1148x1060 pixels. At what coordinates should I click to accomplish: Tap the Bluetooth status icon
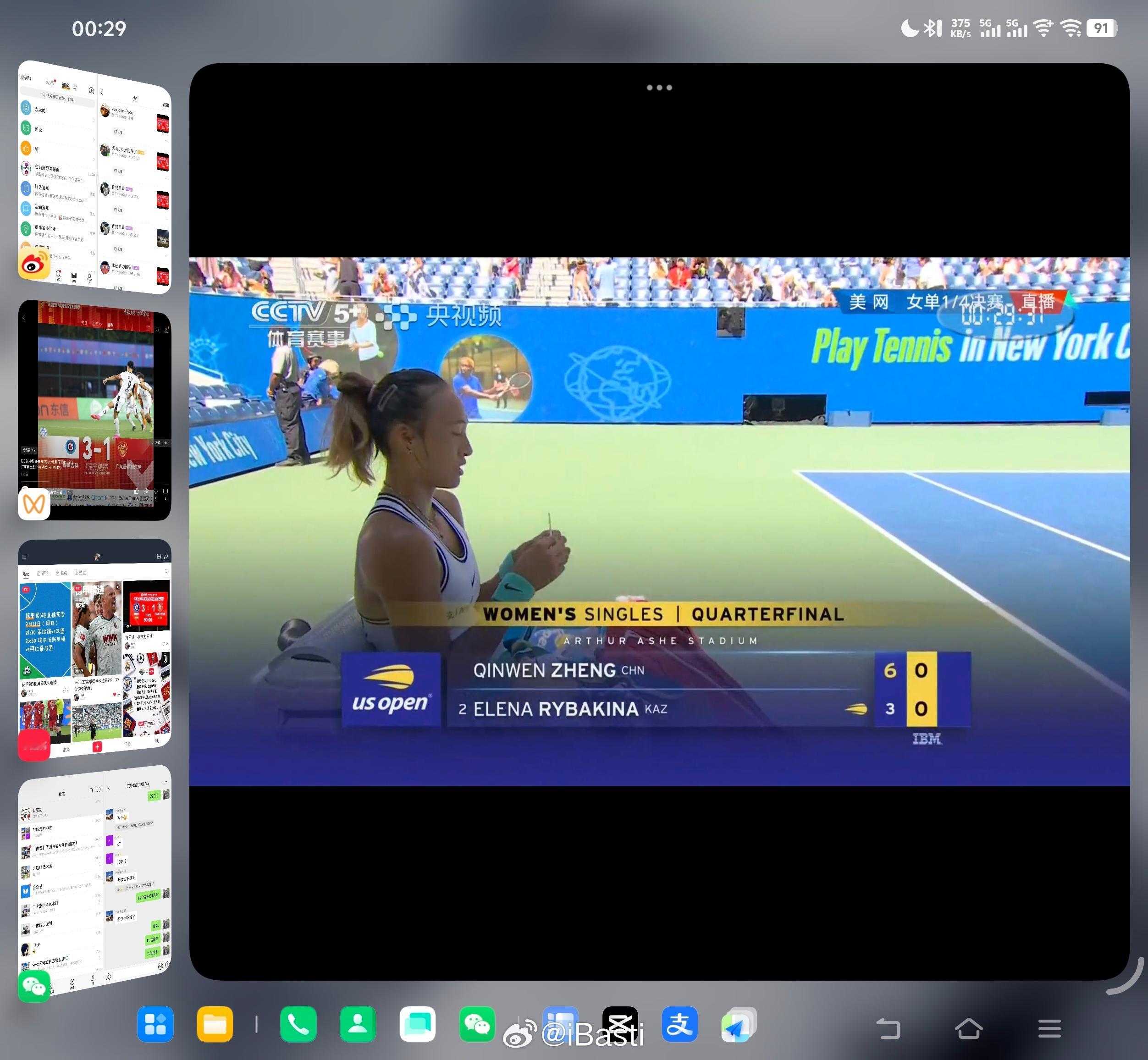933,28
